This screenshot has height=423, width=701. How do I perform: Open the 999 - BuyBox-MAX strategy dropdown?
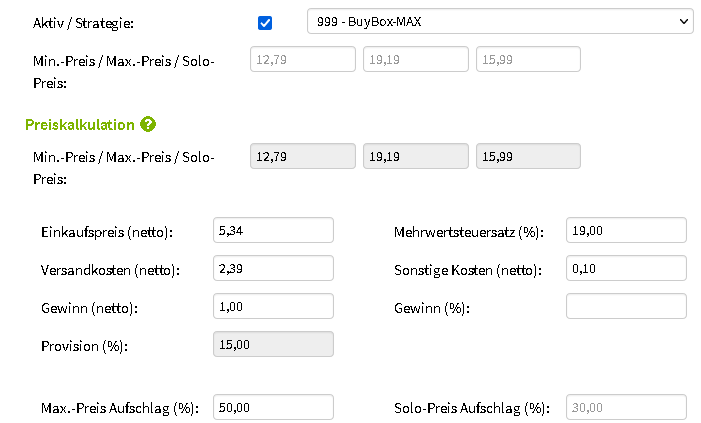pyautogui.click(x=500, y=21)
